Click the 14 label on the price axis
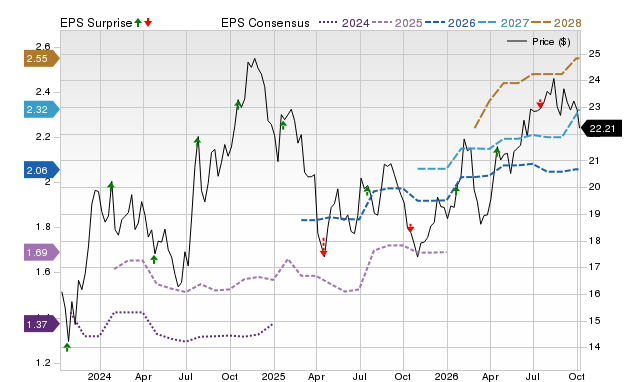640x382 pixels. click(x=594, y=347)
